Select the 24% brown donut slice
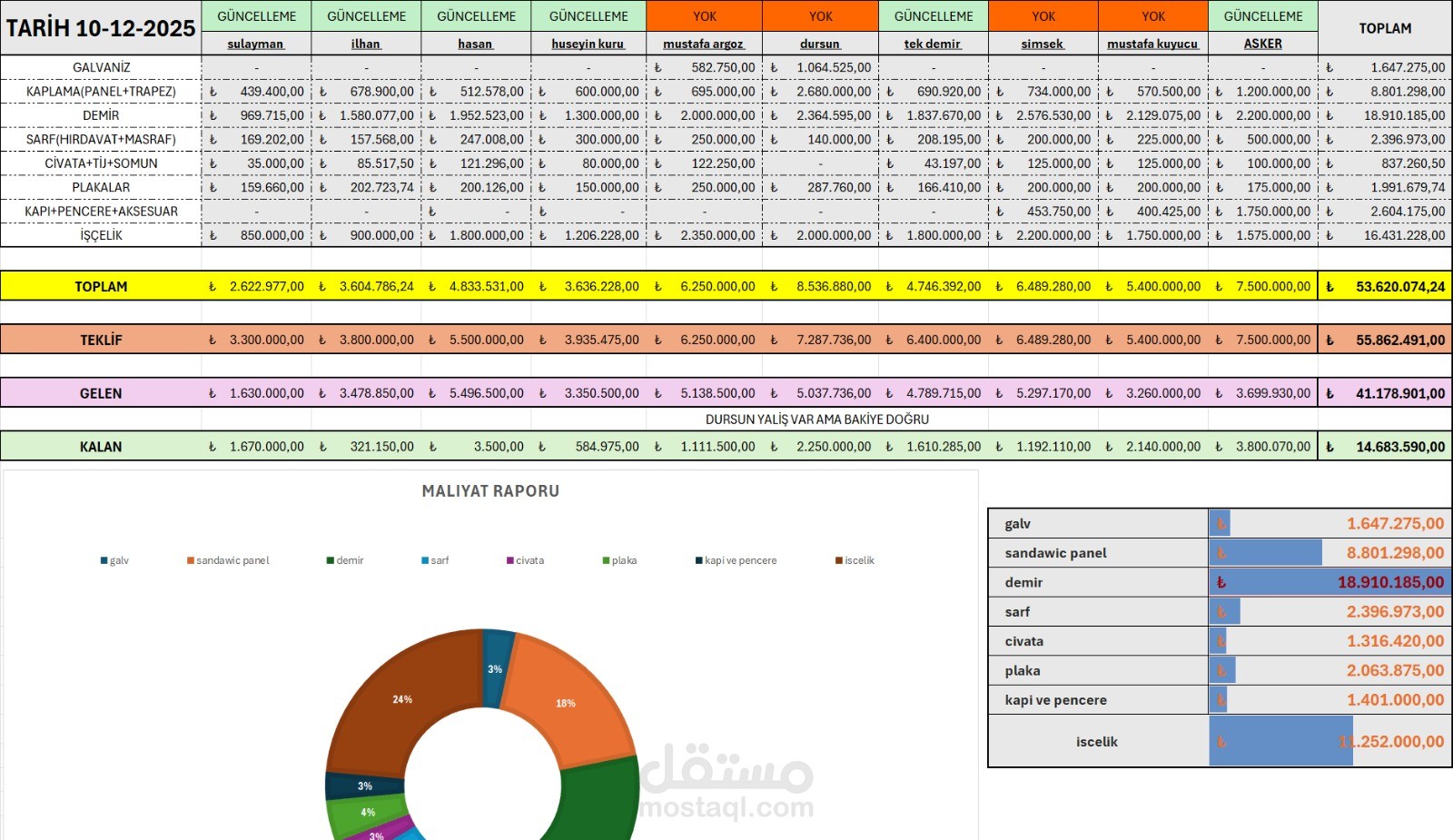The image size is (1453, 840). (402, 699)
